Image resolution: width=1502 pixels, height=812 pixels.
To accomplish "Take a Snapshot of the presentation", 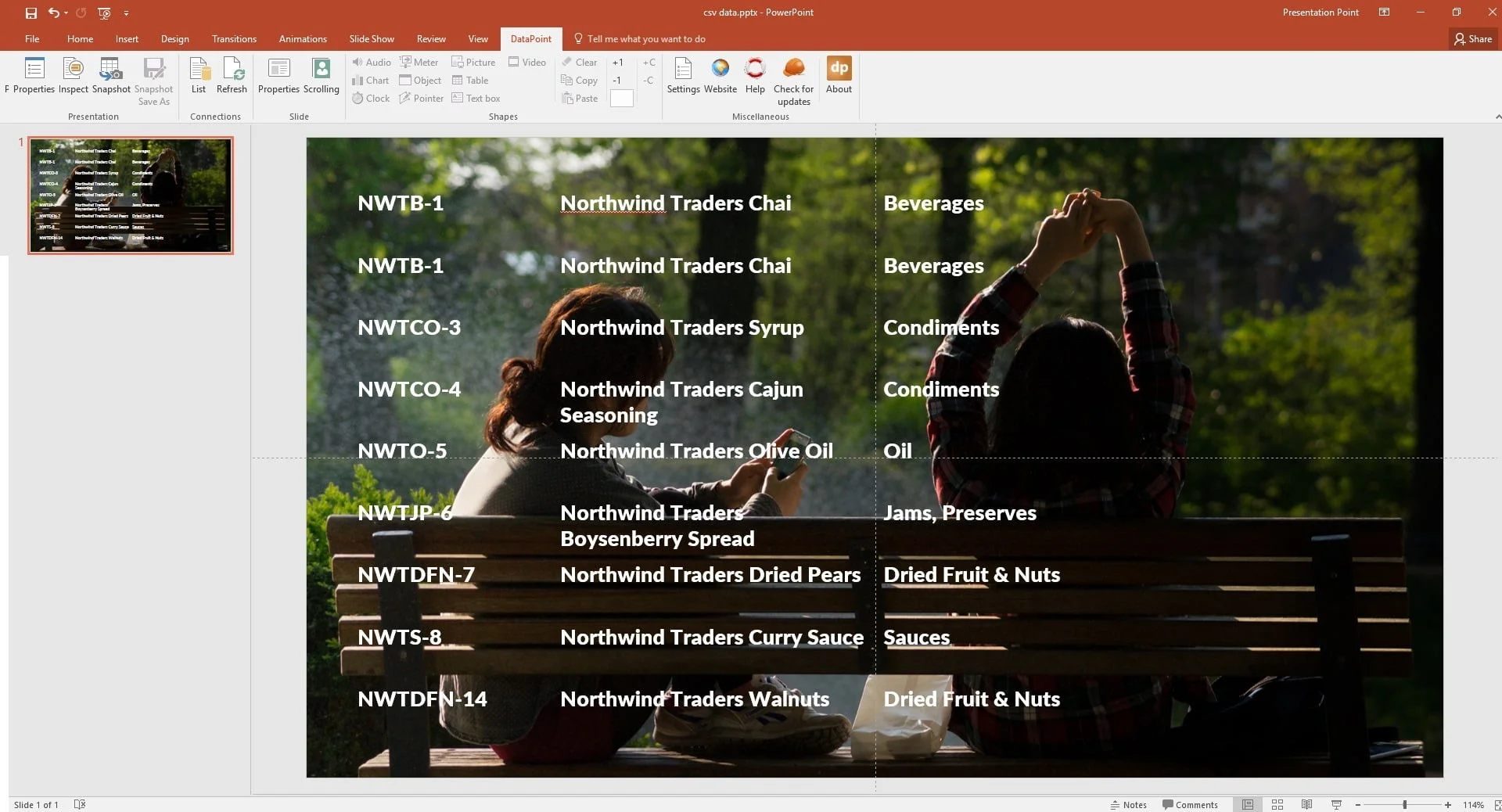I will pyautogui.click(x=110, y=77).
